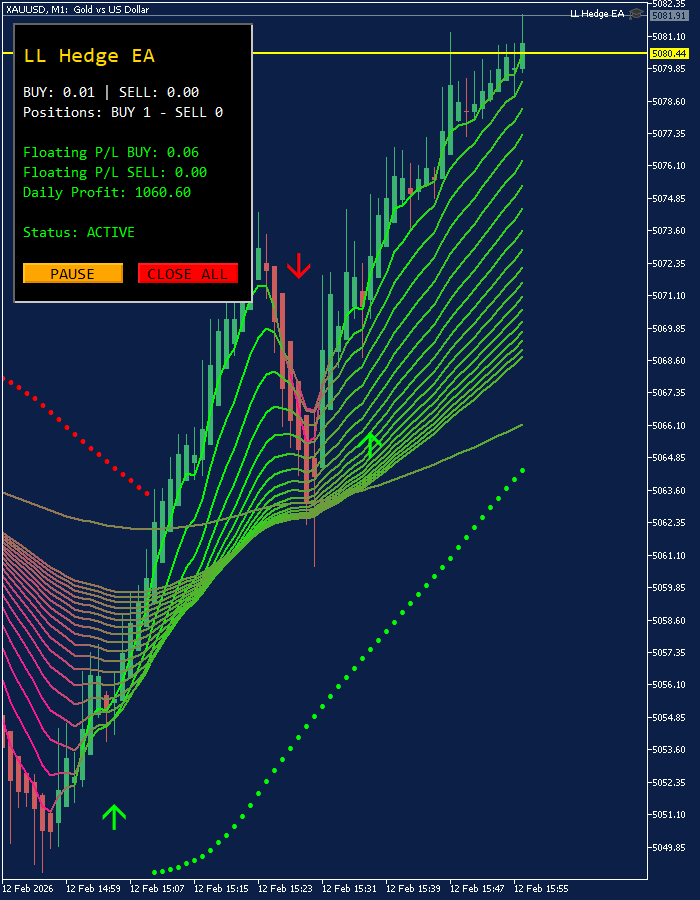Click the 5062.35 price scale value
This screenshot has height=900, width=700.
[x=670, y=523]
